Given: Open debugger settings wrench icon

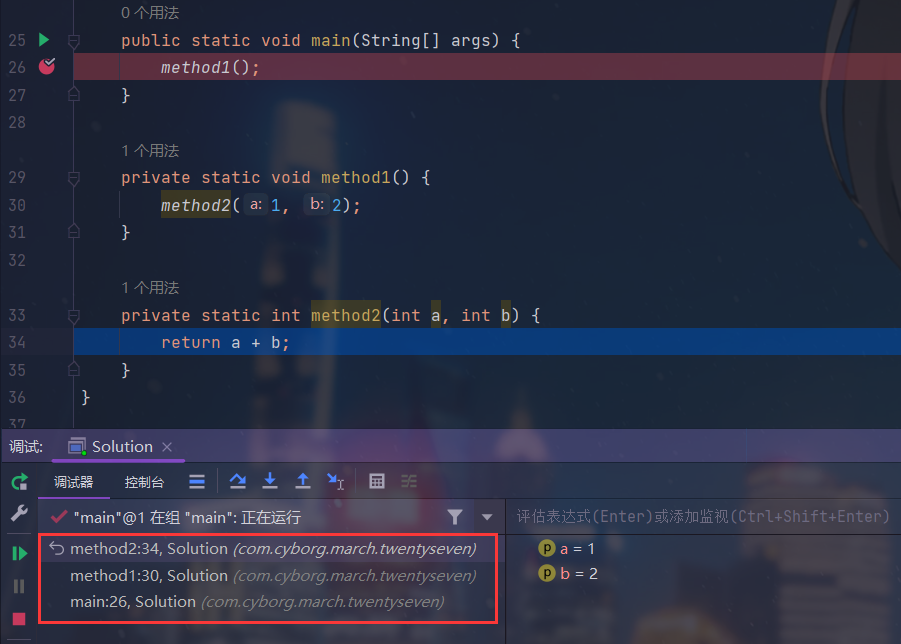Looking at the screenshot, I should coord(19,514).
